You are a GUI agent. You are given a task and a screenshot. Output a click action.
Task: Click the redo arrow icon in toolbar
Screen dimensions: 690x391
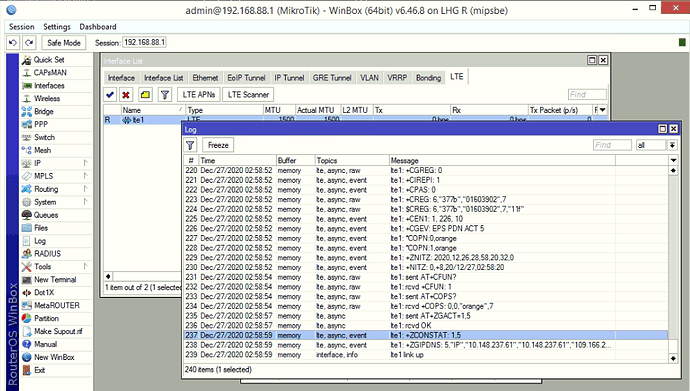point(29,43)
